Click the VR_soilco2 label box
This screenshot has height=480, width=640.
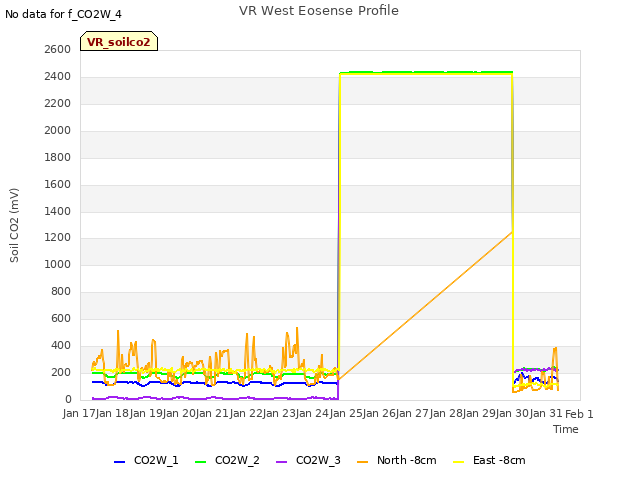(119, 41)
